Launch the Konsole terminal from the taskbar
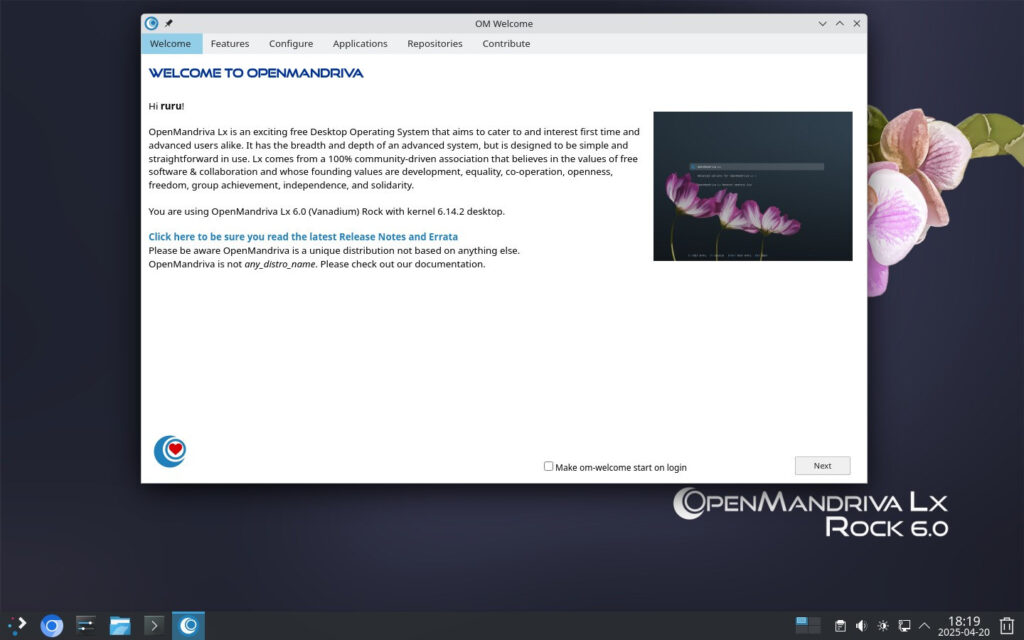The image size is (1024, 640). pyautogui.click(x=154, y=625)
